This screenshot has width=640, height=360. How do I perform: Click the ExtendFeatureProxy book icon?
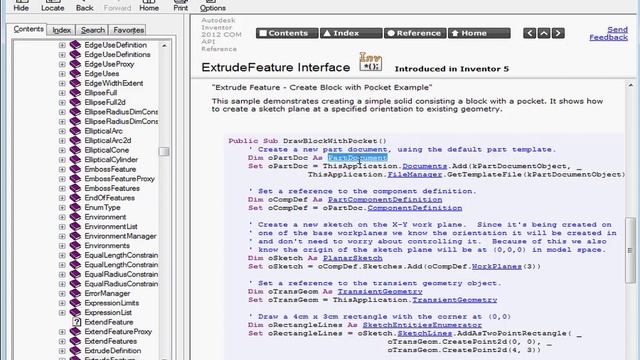[75, 331]
